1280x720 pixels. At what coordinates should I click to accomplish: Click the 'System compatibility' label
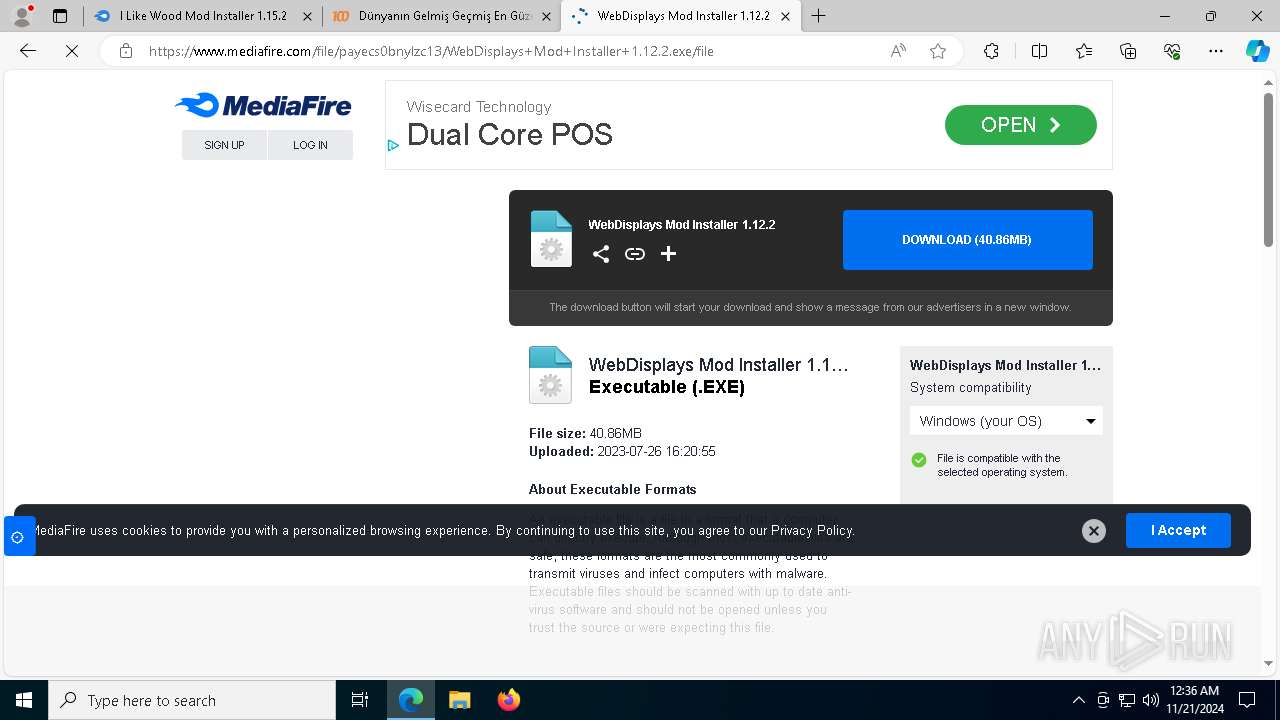tap(970, 388)
